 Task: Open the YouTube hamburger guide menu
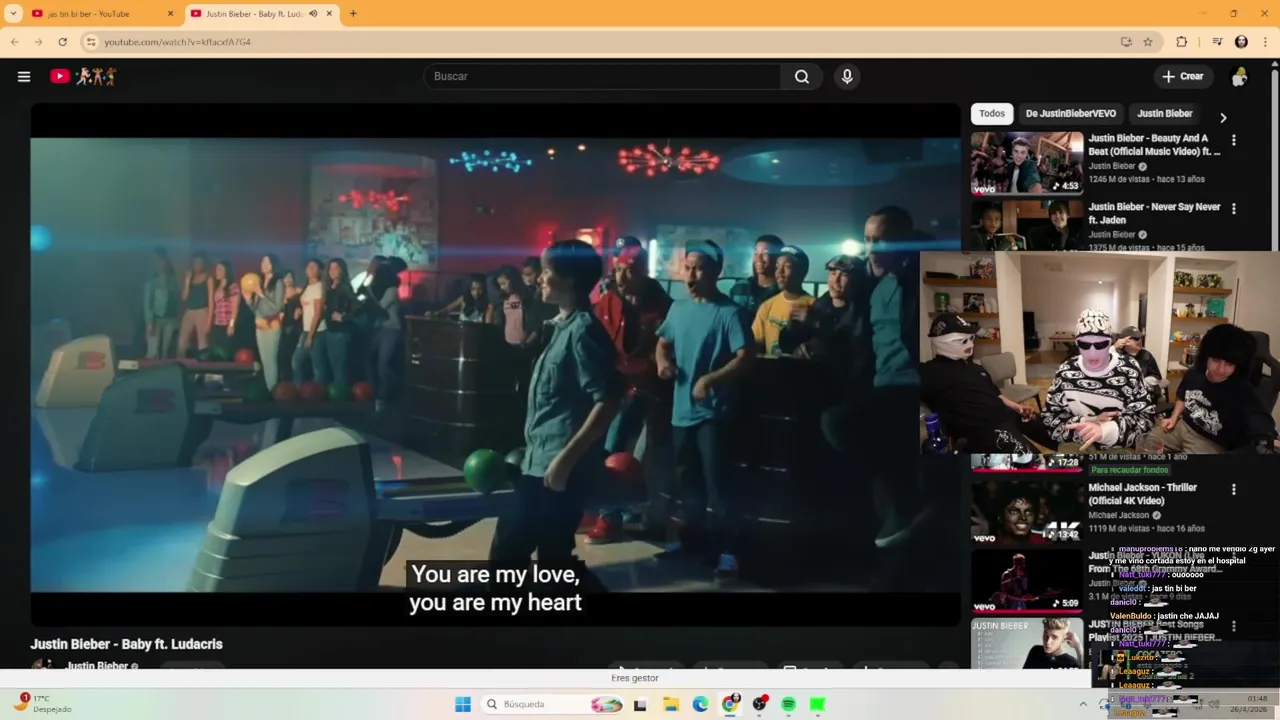(24, 76)
